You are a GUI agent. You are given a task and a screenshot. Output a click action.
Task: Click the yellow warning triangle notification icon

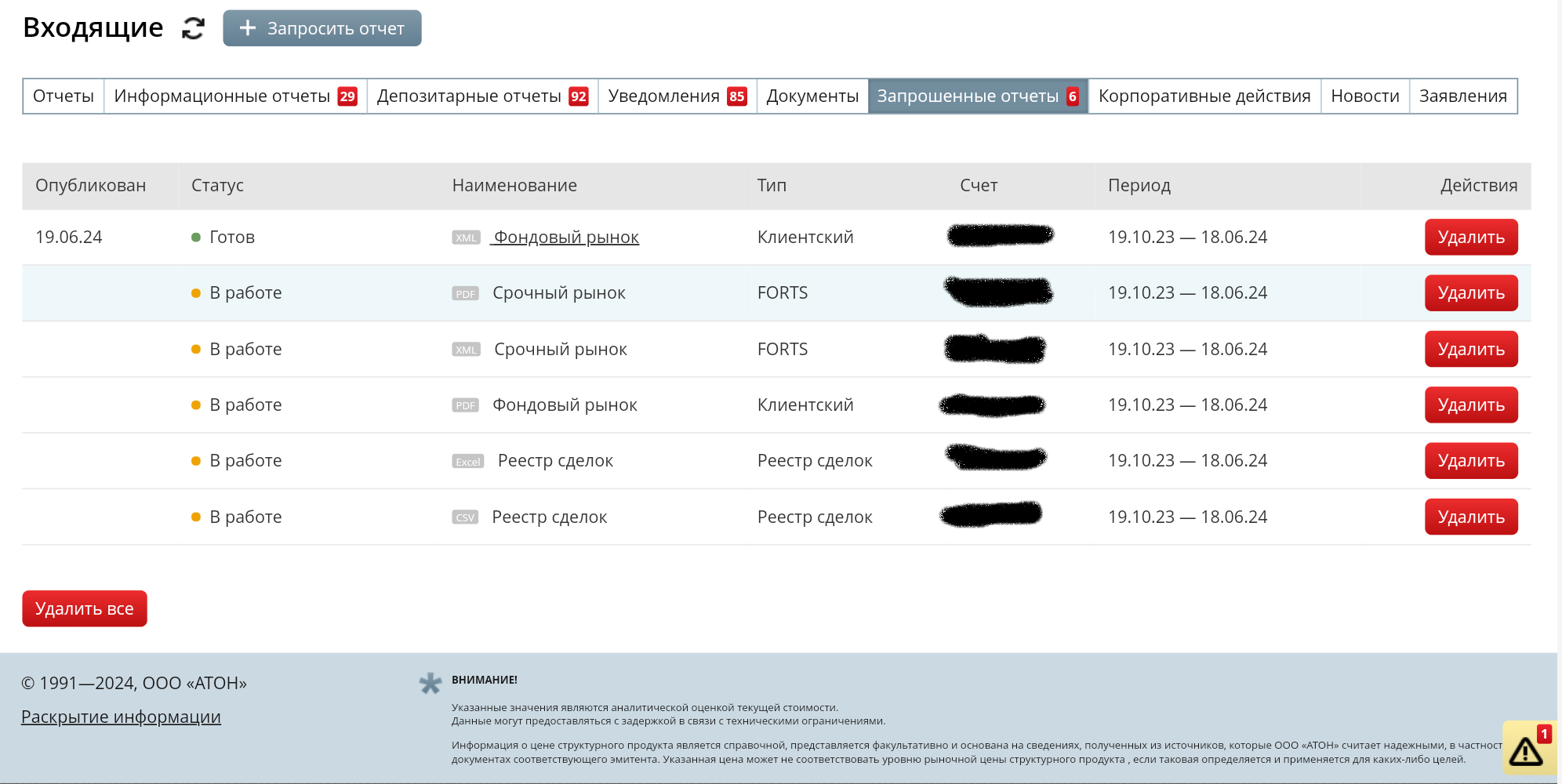point(1526,750)
